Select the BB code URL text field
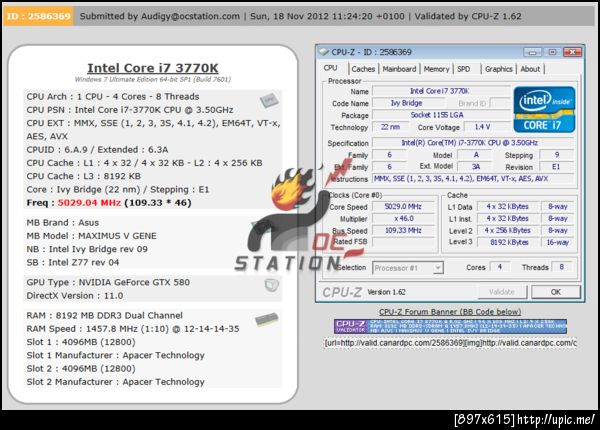 [x=450, y=343]
